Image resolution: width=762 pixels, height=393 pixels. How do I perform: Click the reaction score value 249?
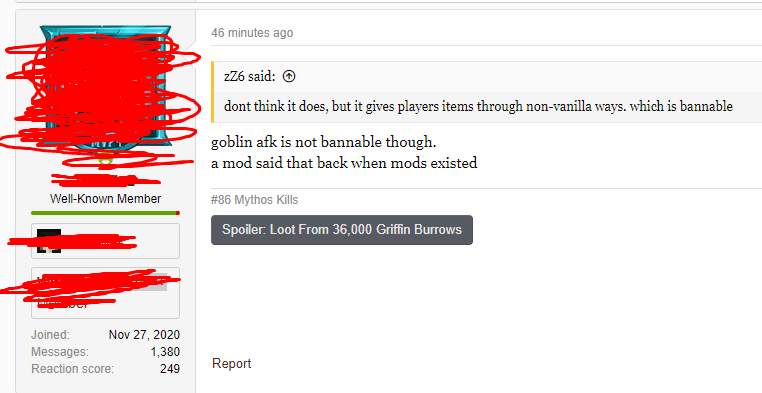(x=170, y=369)
